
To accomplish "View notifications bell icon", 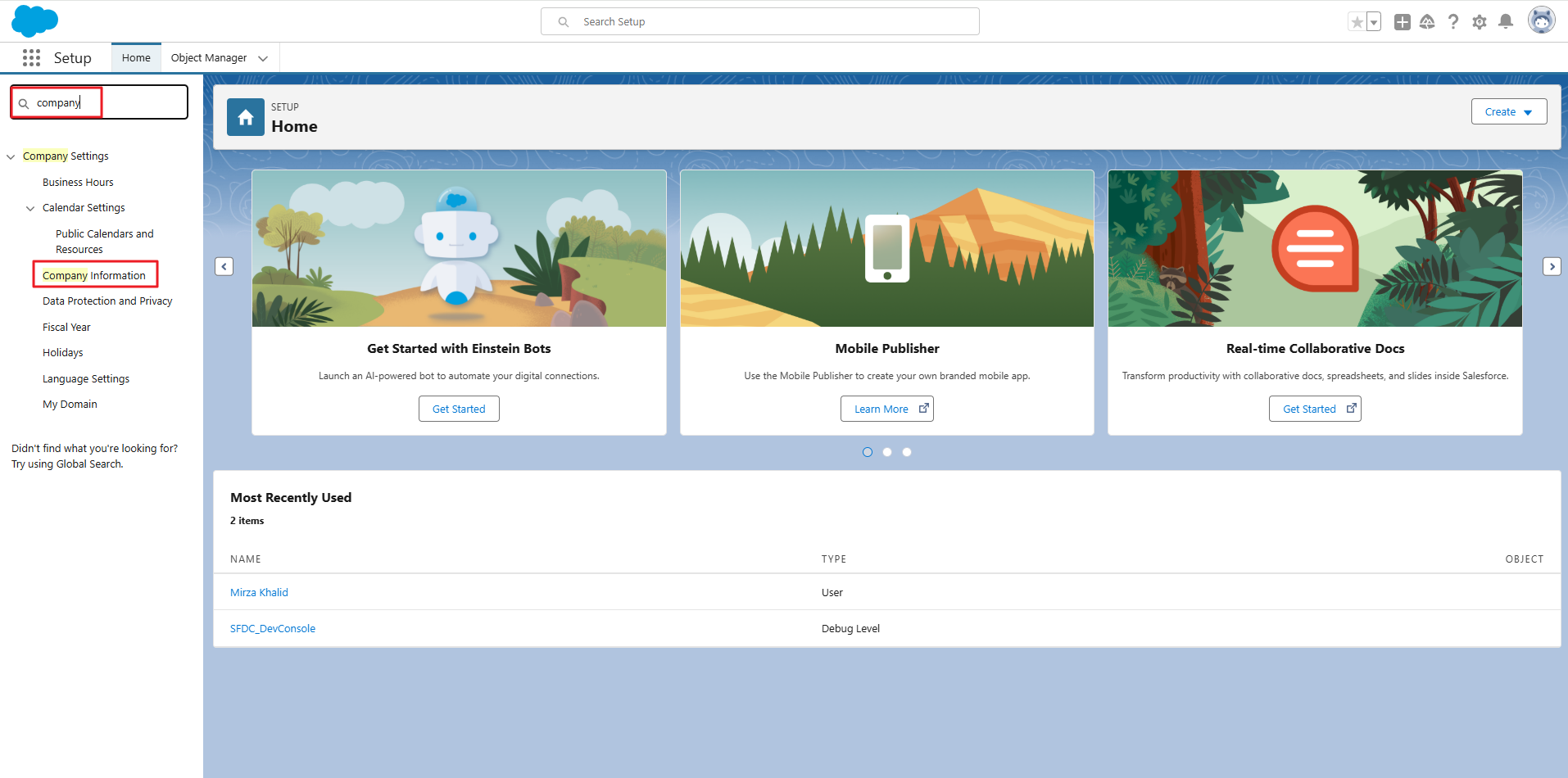I will (x=1505, y=22).
